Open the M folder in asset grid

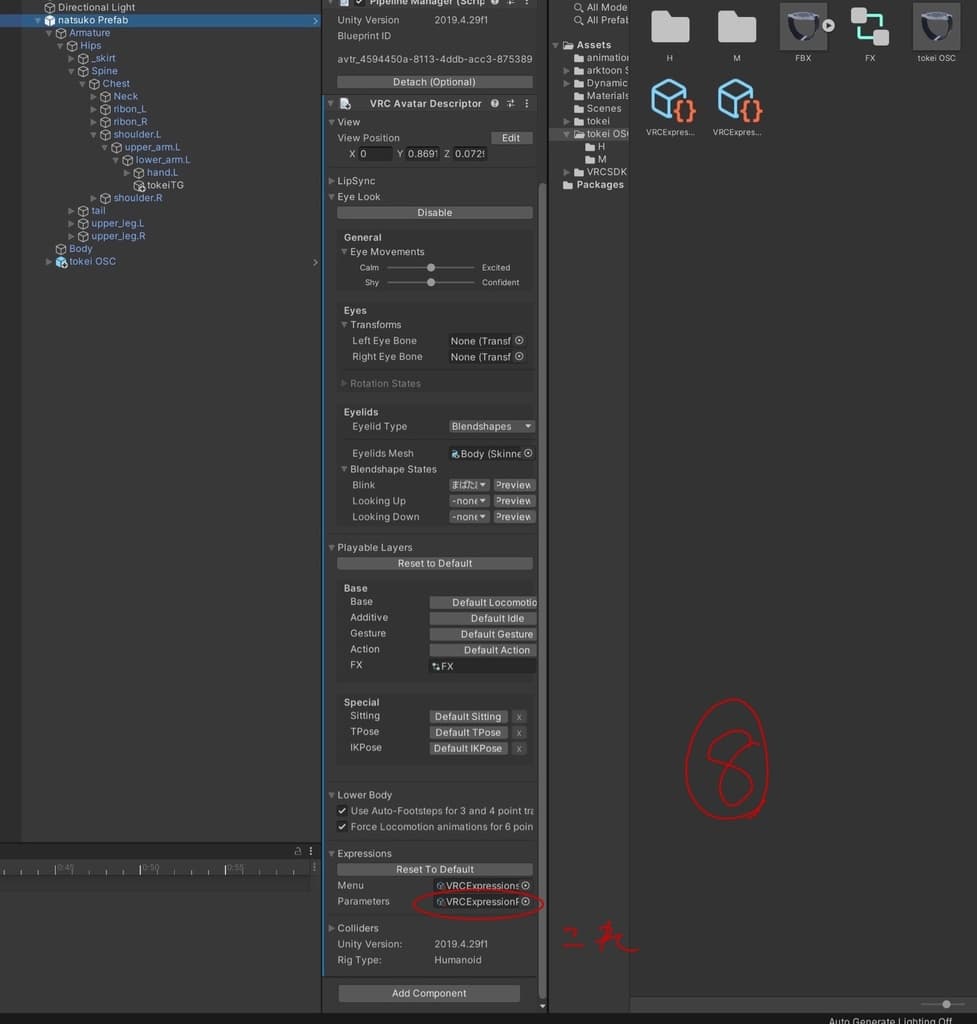736,27
